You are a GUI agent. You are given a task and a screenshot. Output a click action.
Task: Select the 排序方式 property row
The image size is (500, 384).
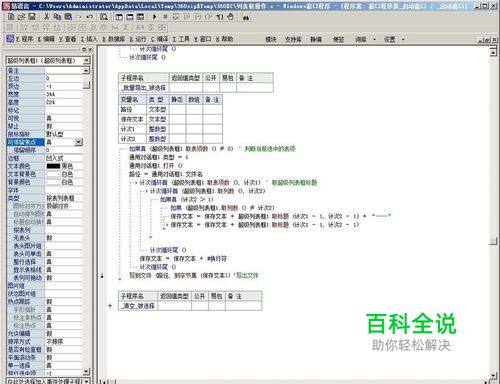click(x=45, y=342)
